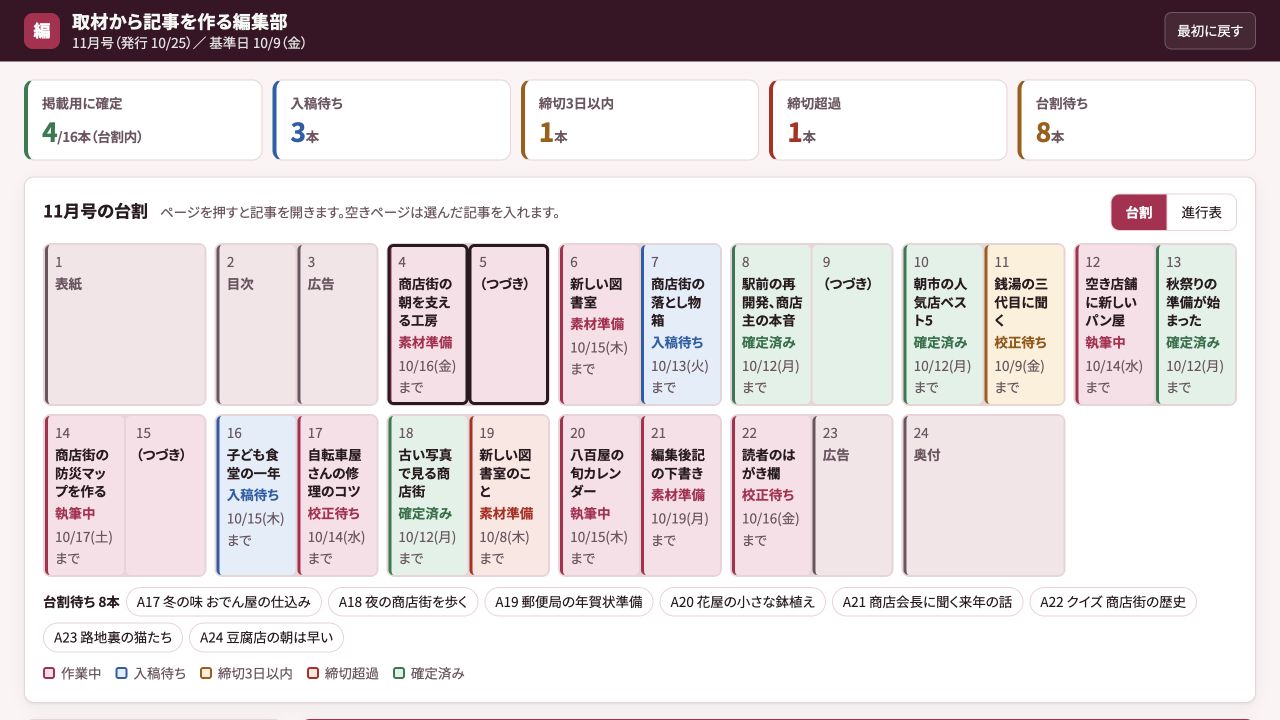This screenshot has width=1280, height=720.
Task: Open page 10 朝市の人気店ベスト5
Action: pos(943,325)
